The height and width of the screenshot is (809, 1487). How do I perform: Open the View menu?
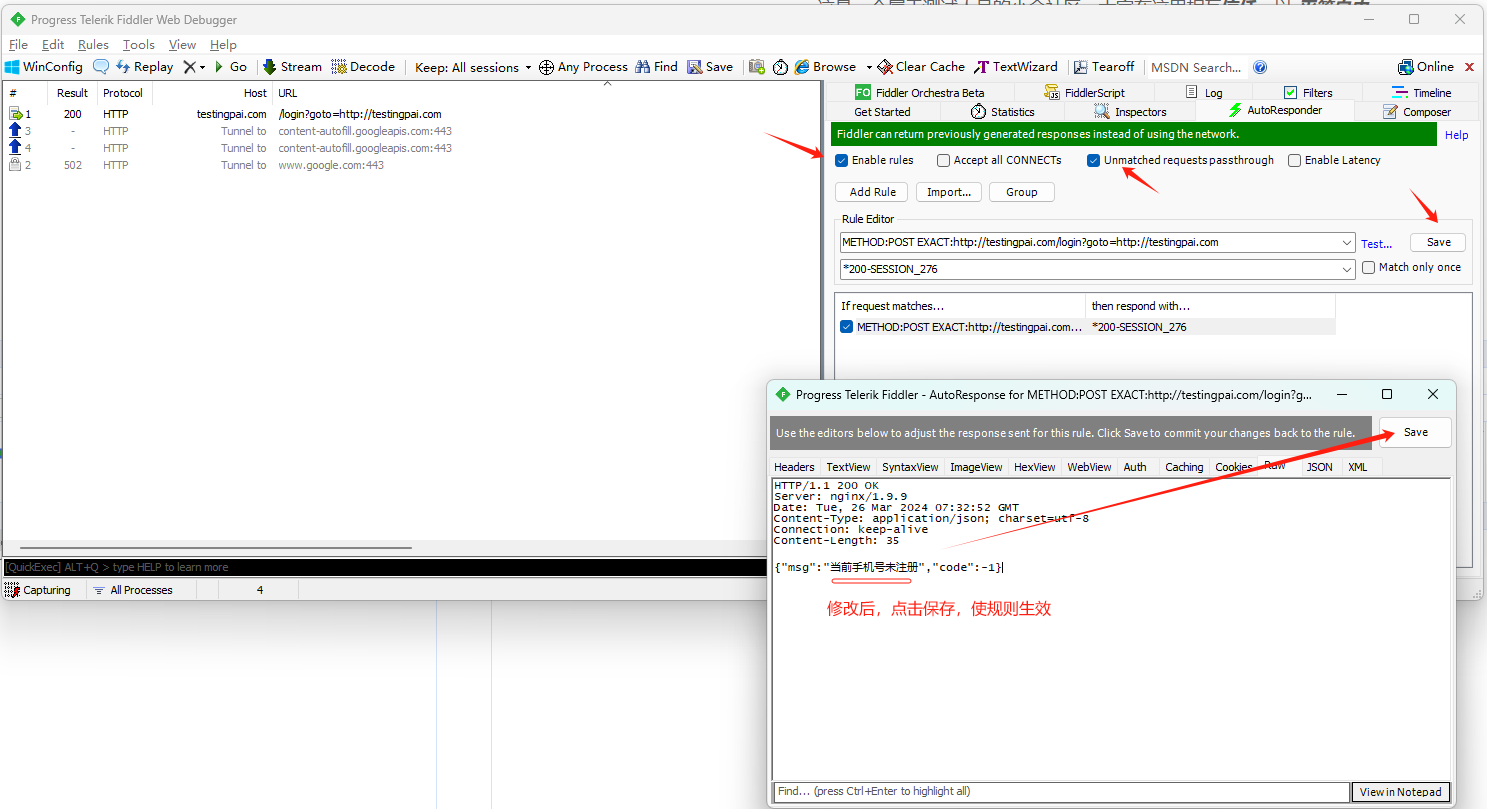(182, 45)
